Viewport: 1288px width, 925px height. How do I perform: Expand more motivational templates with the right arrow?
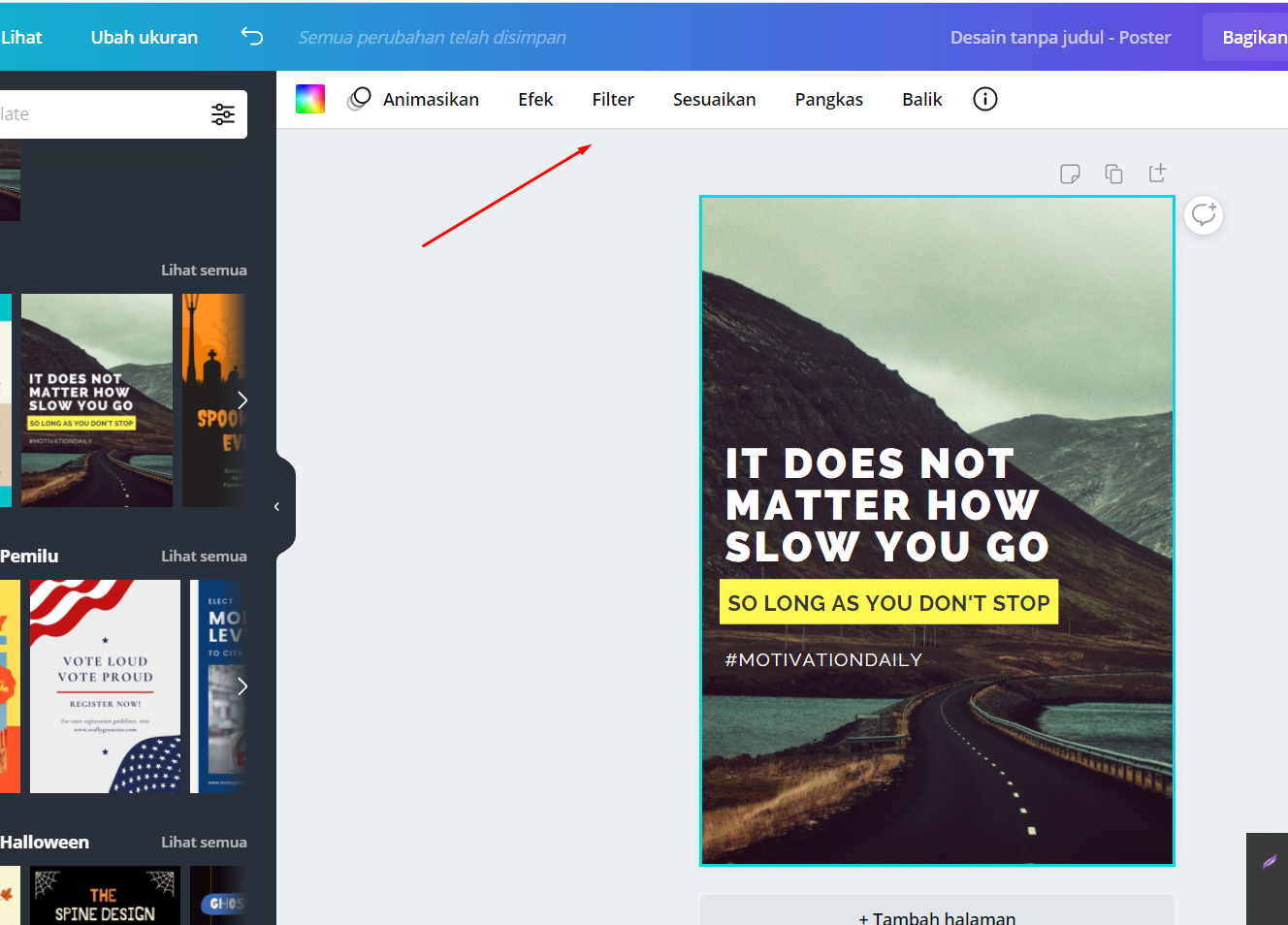241,399
